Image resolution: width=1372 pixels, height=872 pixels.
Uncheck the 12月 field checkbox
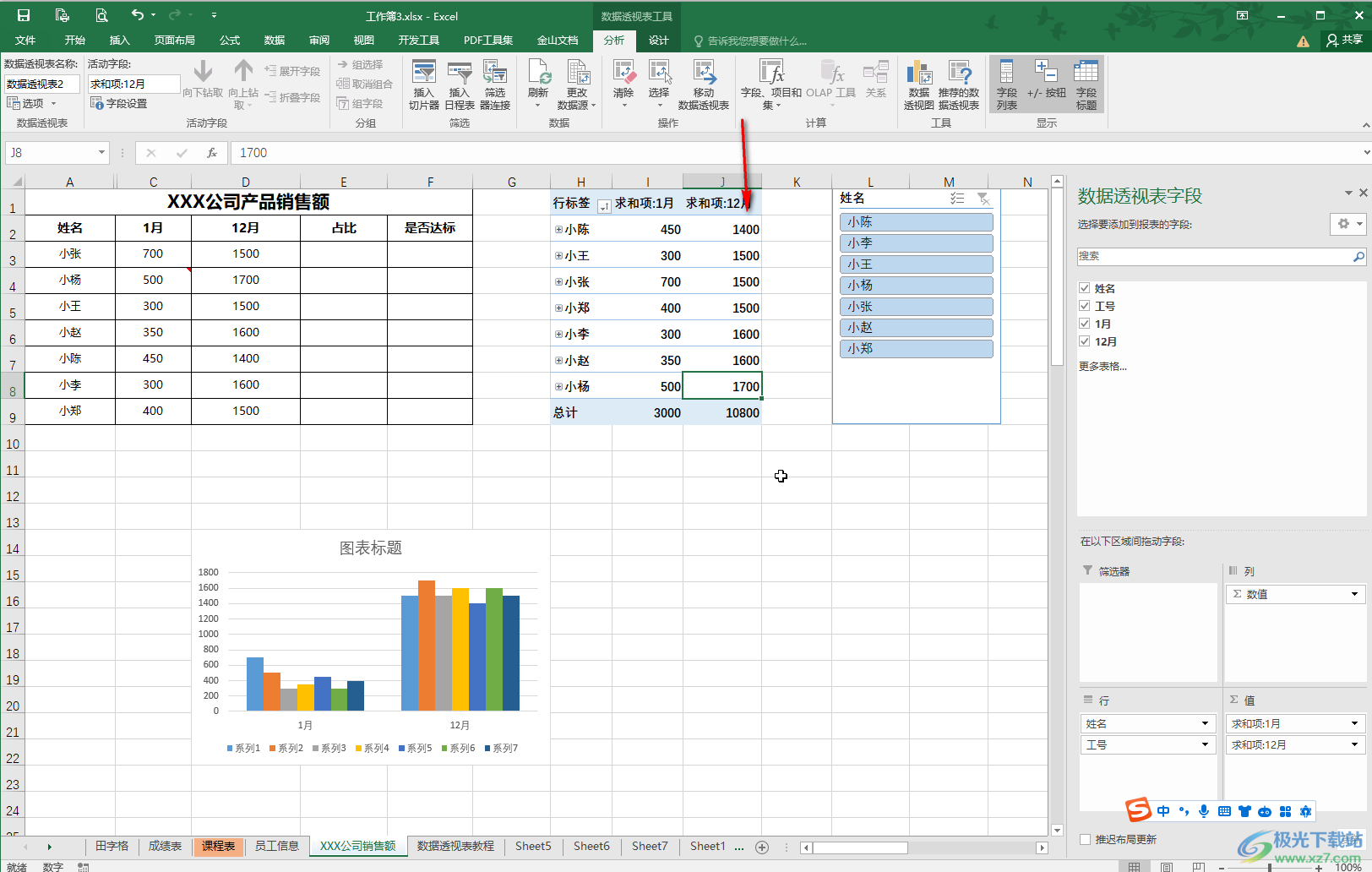pyautogui.click(x=1085, y=341)
